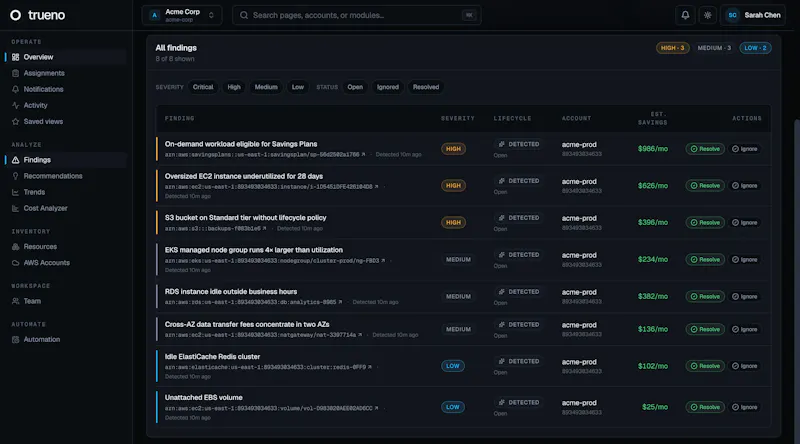Open Automation in the sidebar

(65, 340)
